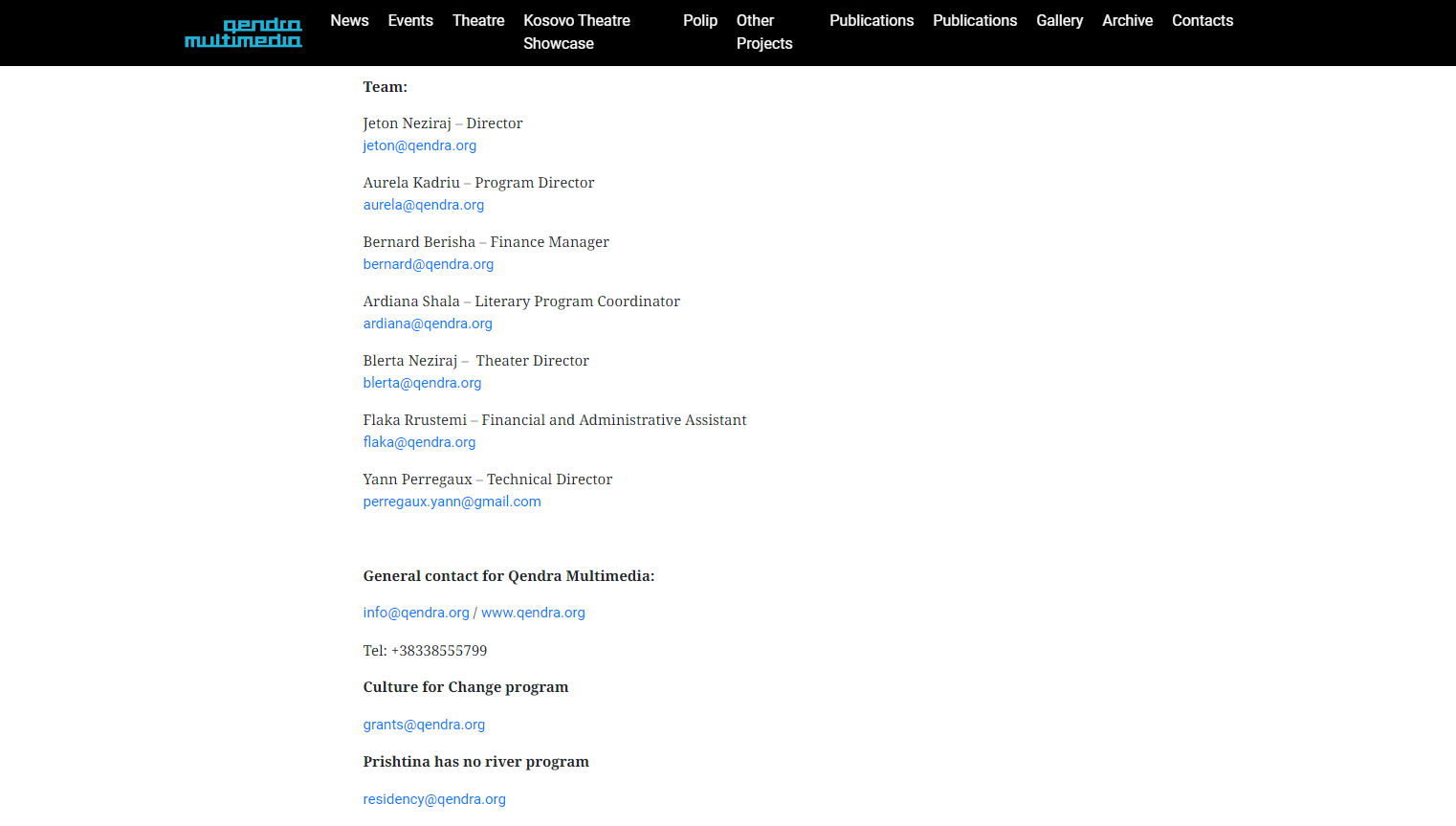Open Other Projects menu
This screenshot has width=1456, height=826.
point(763,32)
